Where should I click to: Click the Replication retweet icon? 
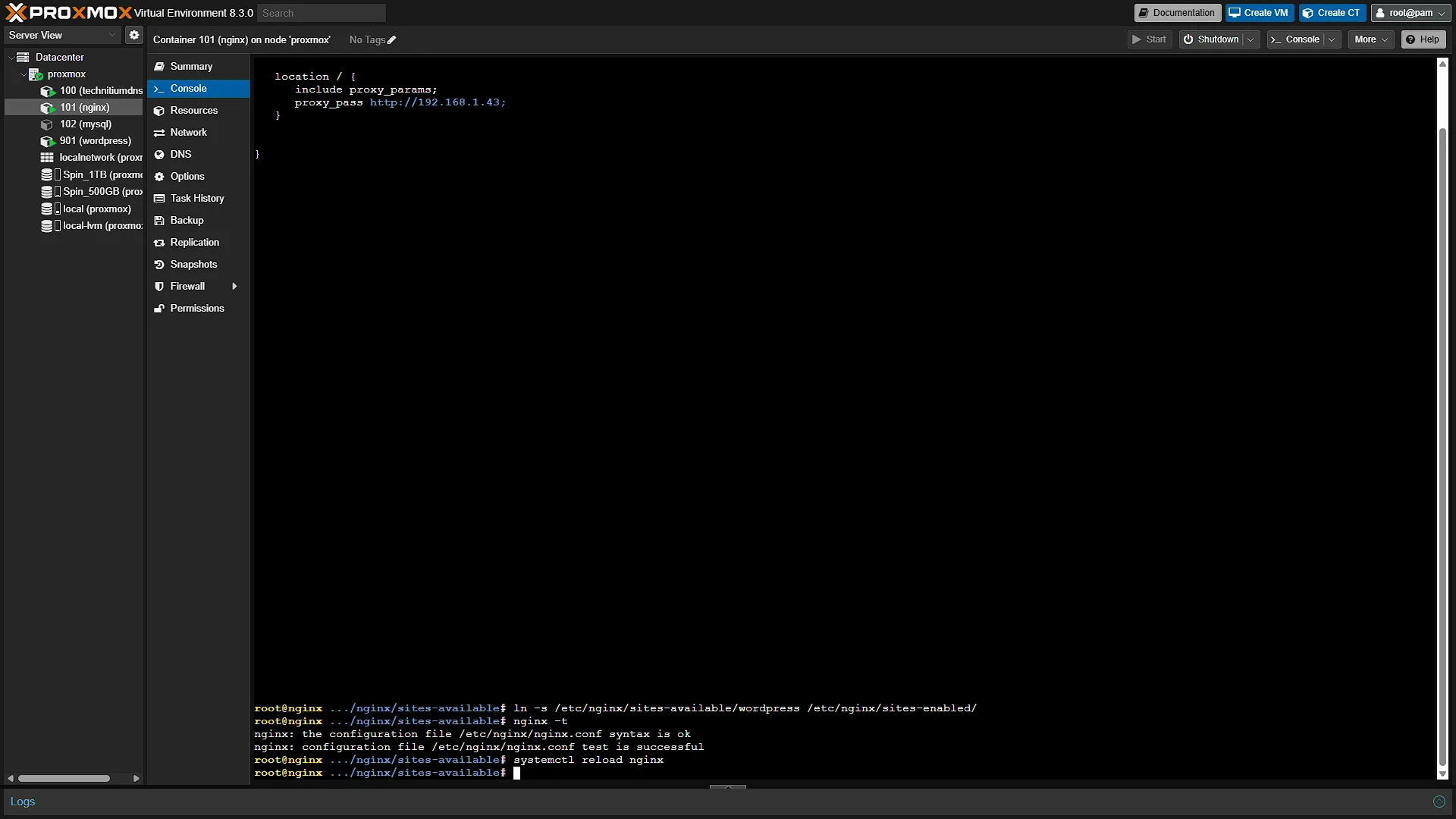[x=159, y=243]
